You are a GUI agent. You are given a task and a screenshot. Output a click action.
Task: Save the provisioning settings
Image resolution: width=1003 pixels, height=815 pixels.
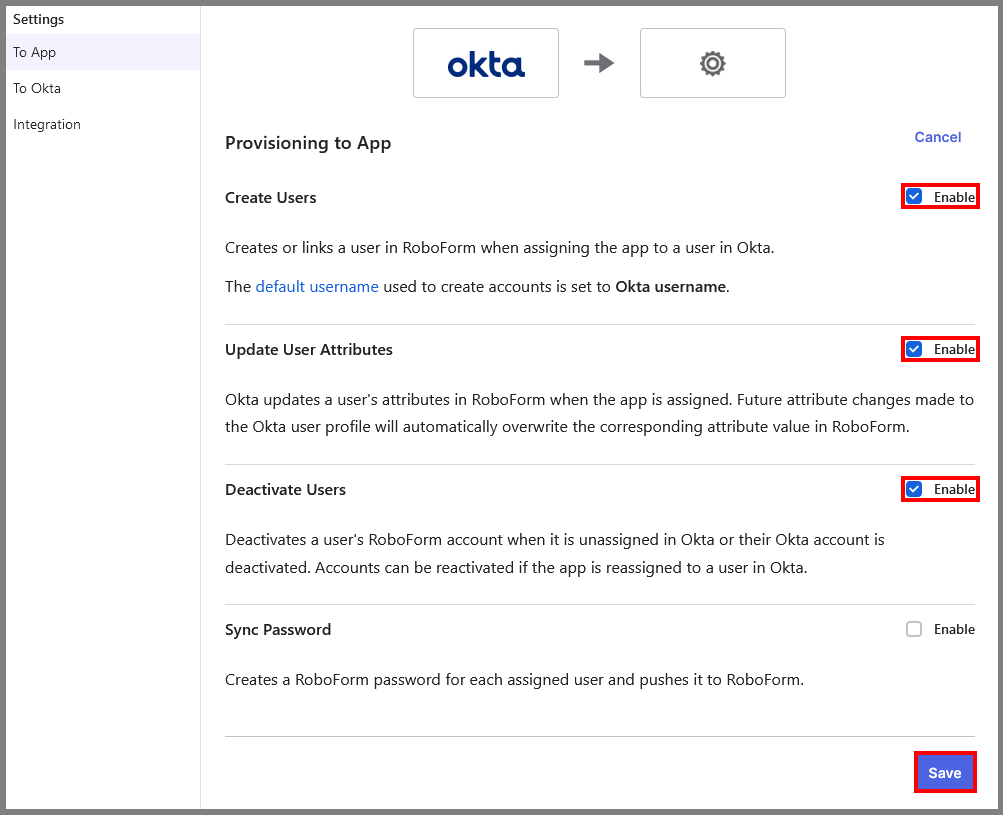[944, 772]
